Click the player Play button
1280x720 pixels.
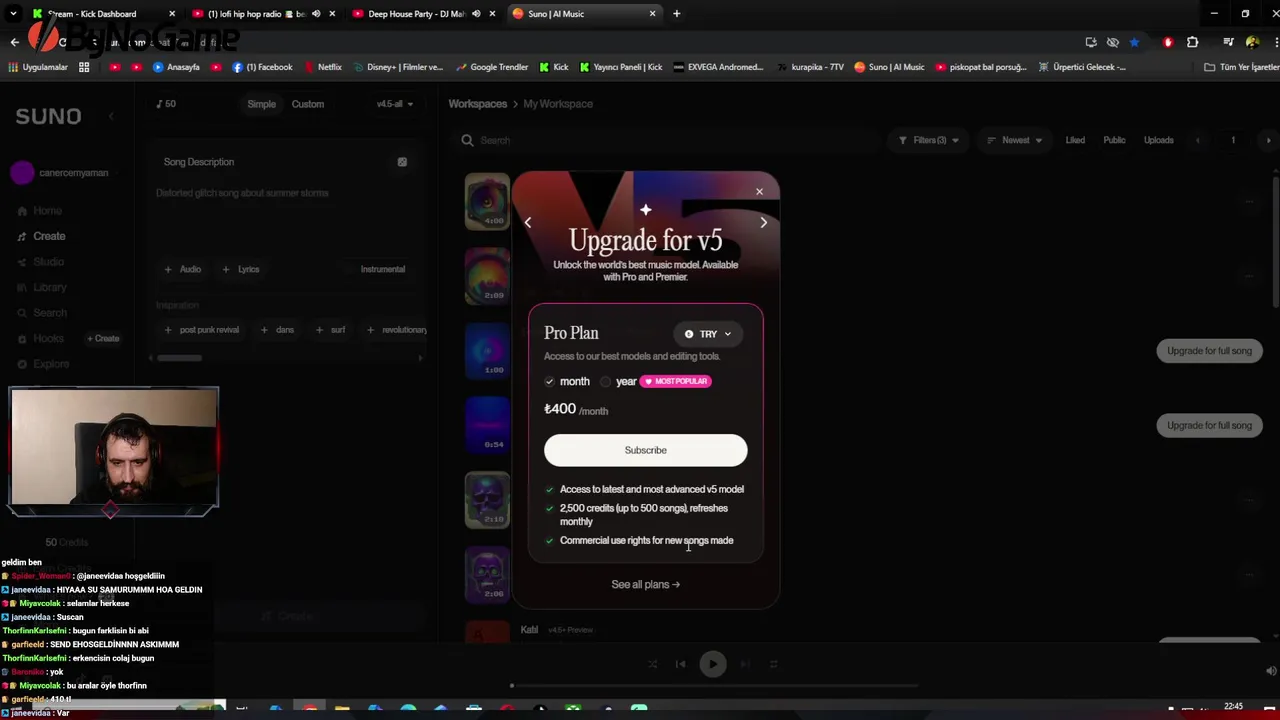point(713,664)
